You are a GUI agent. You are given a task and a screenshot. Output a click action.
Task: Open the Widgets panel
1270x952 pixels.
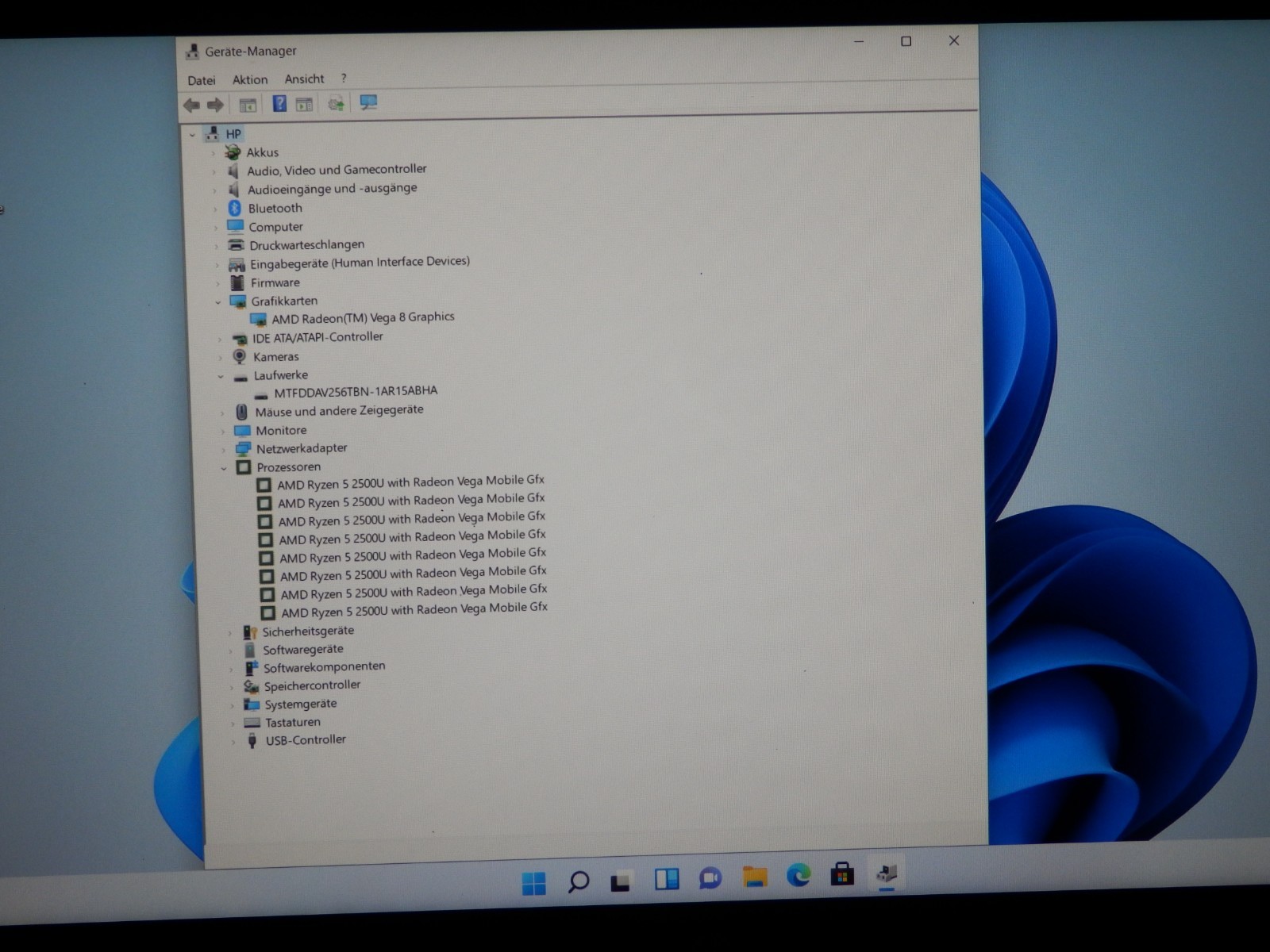(x=666, y=879)
